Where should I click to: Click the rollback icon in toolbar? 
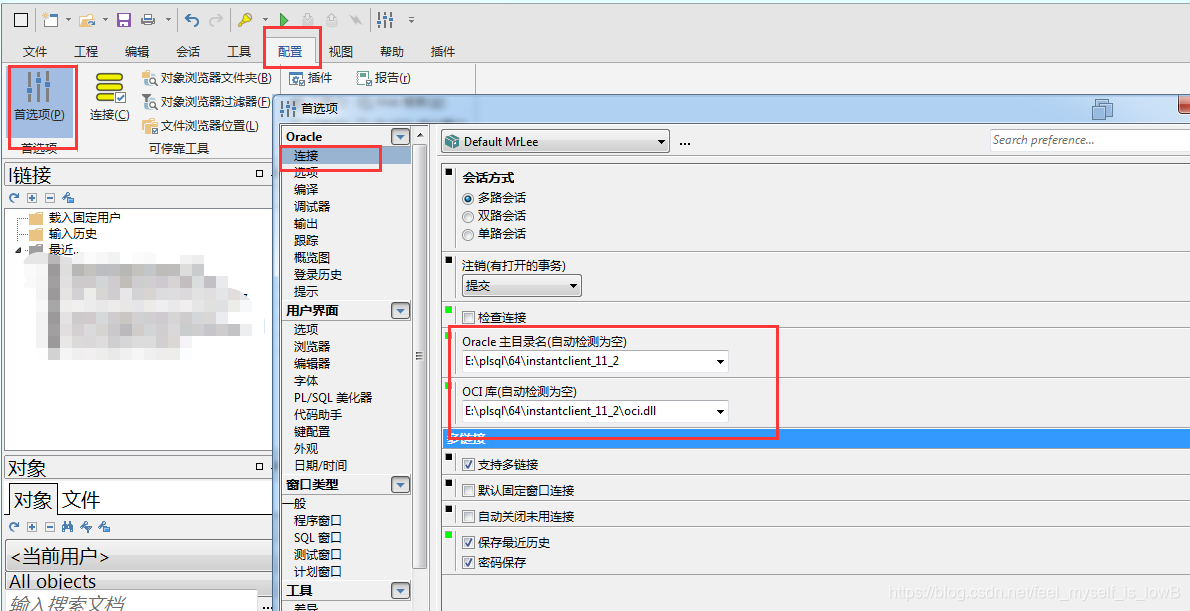[331, 20]
